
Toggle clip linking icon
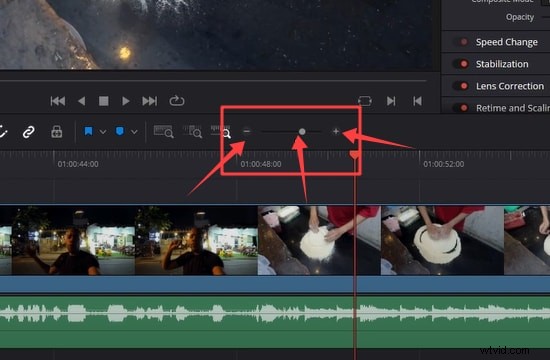(28, 132)
